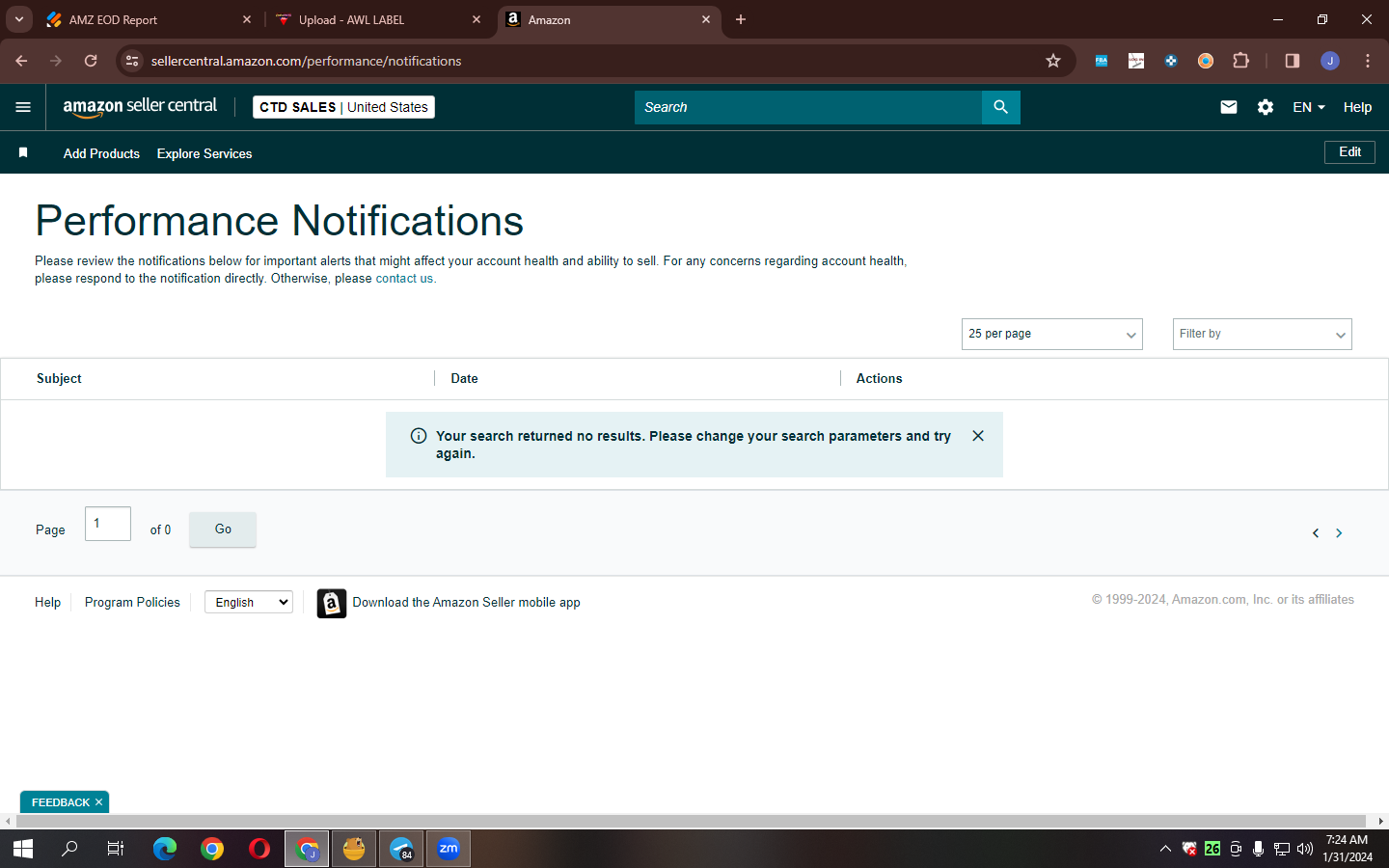Open a new browser tab
This screenshot has width=1389, height=868.
point(741,19)
